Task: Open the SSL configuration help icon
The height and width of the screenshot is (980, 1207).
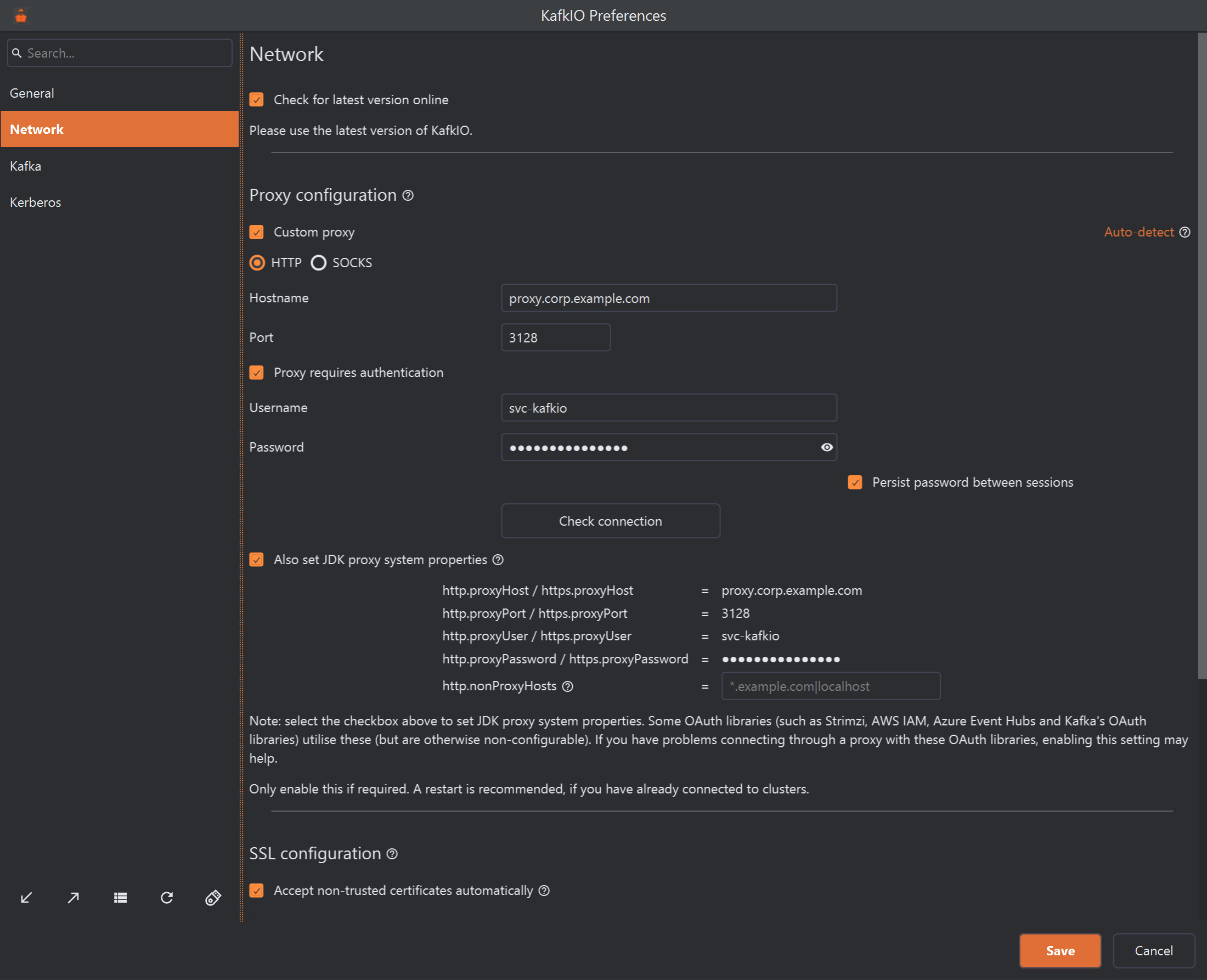Action: point(392,854)
